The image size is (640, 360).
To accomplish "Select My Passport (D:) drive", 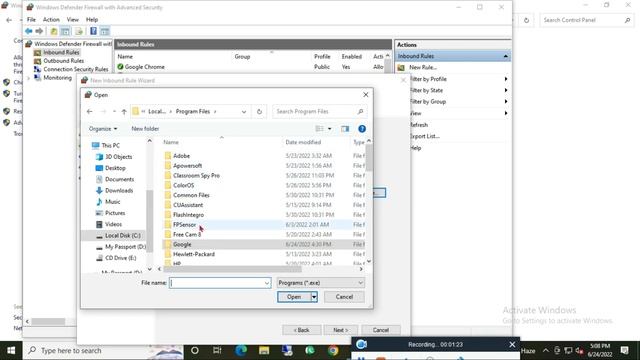I will pyautogui.click(x=125, y=247).
